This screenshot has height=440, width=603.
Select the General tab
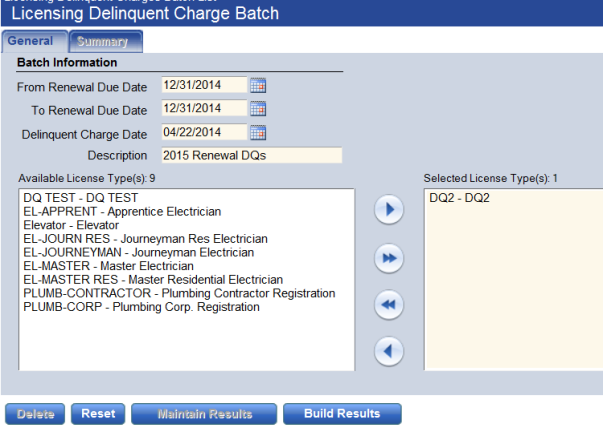(34, 42)
